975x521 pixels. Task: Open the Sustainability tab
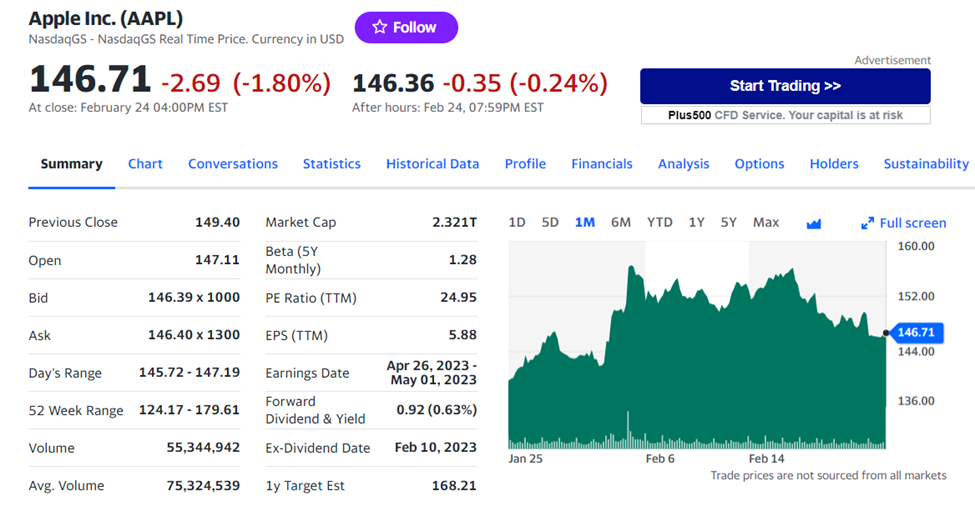click(926, 164)
